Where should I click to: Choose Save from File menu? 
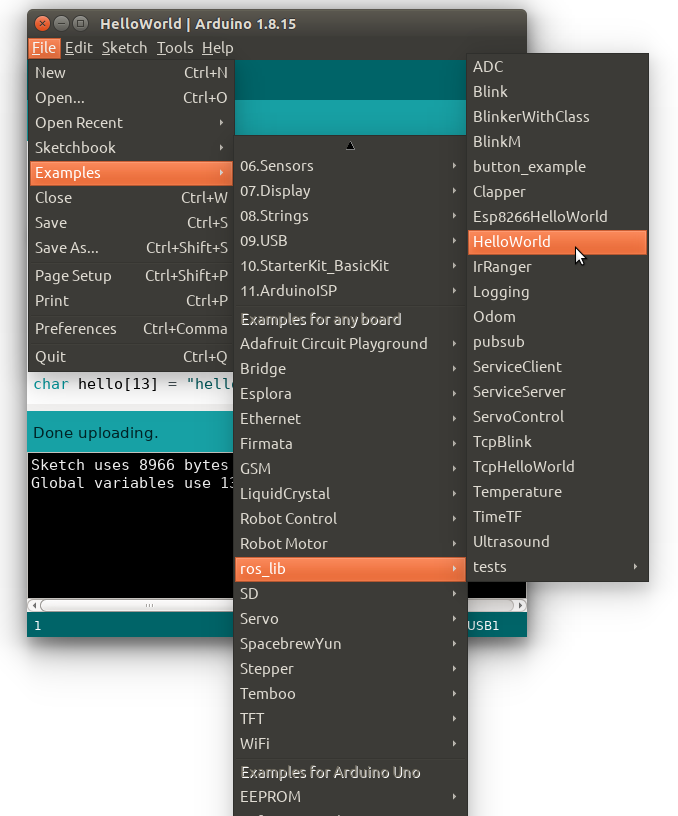(x=131, y=223)
